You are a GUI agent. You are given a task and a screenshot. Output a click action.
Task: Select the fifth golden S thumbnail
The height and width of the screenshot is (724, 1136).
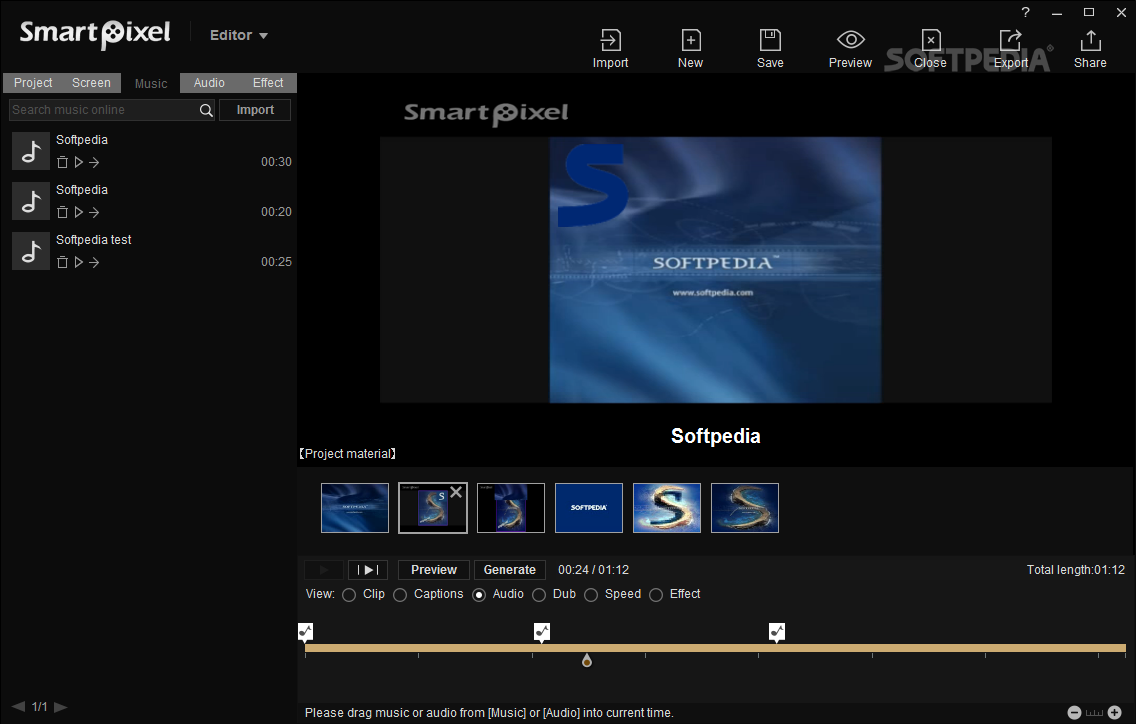(667, 508)
